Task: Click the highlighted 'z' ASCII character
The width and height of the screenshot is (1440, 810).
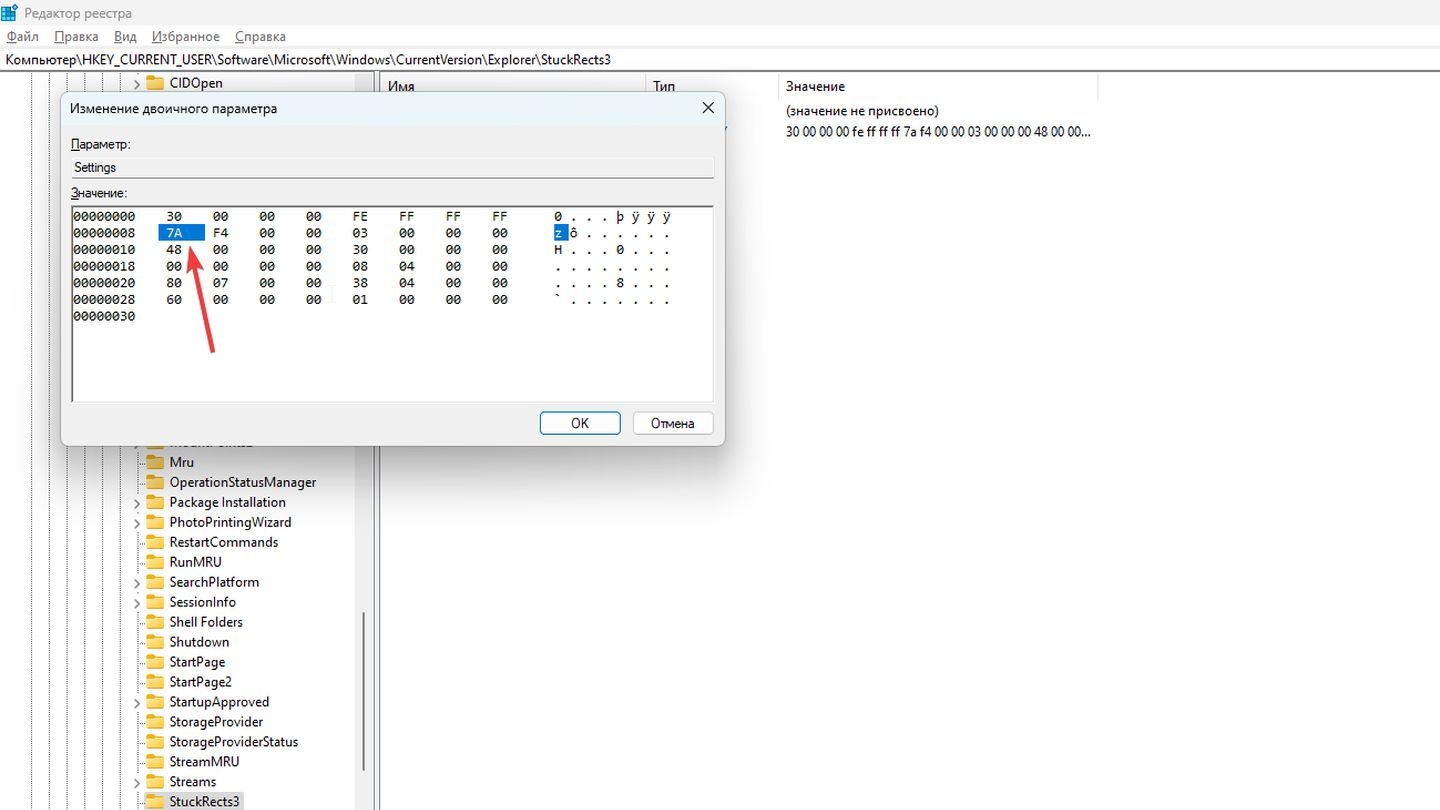Action: pos(561,233)
